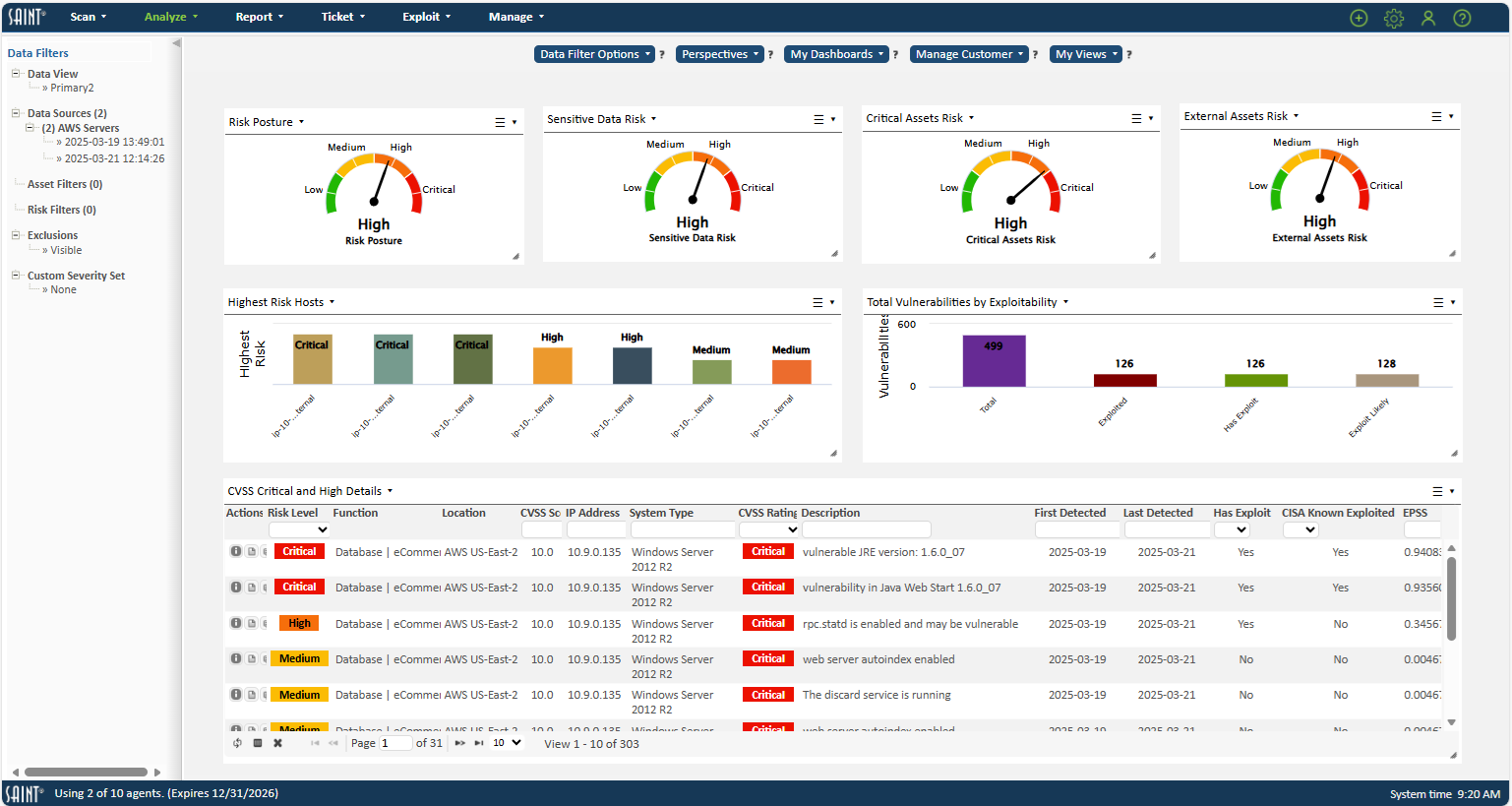Click the Data Filter Options button
Image resolution: width=1512 pixels, height=806 pixels.
point(594,54)
